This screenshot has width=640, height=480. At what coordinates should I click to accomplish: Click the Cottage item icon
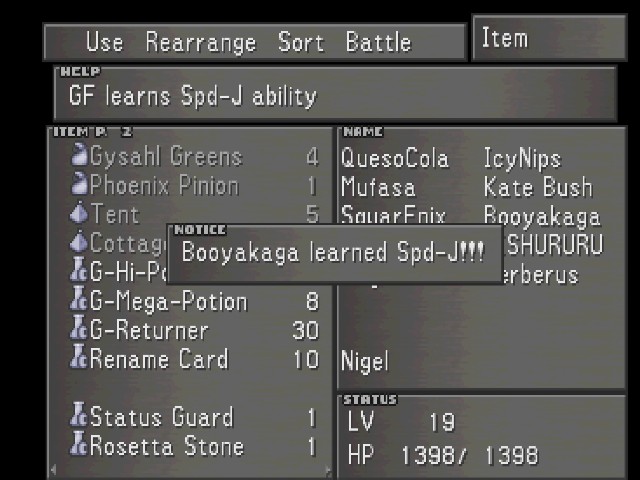pos(79,242)
